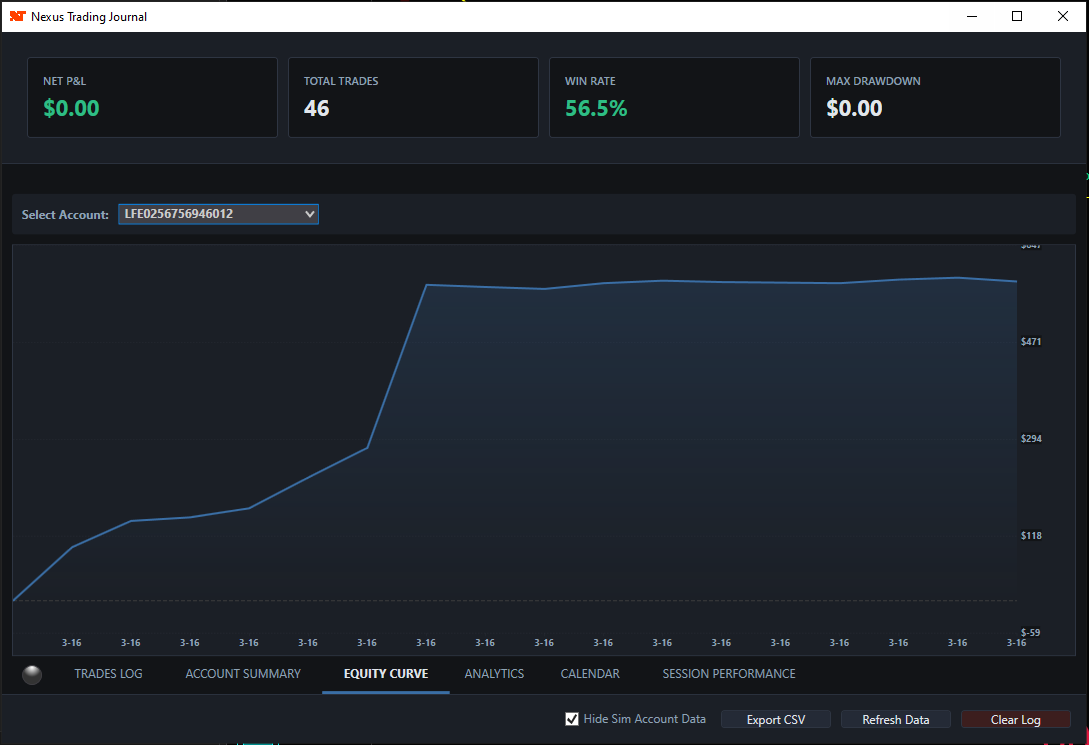Image resolution: width=1089 pixels, height=745 pixels.
Task: Select the WIN RATE stat card
Action: [x=674, y=97]
